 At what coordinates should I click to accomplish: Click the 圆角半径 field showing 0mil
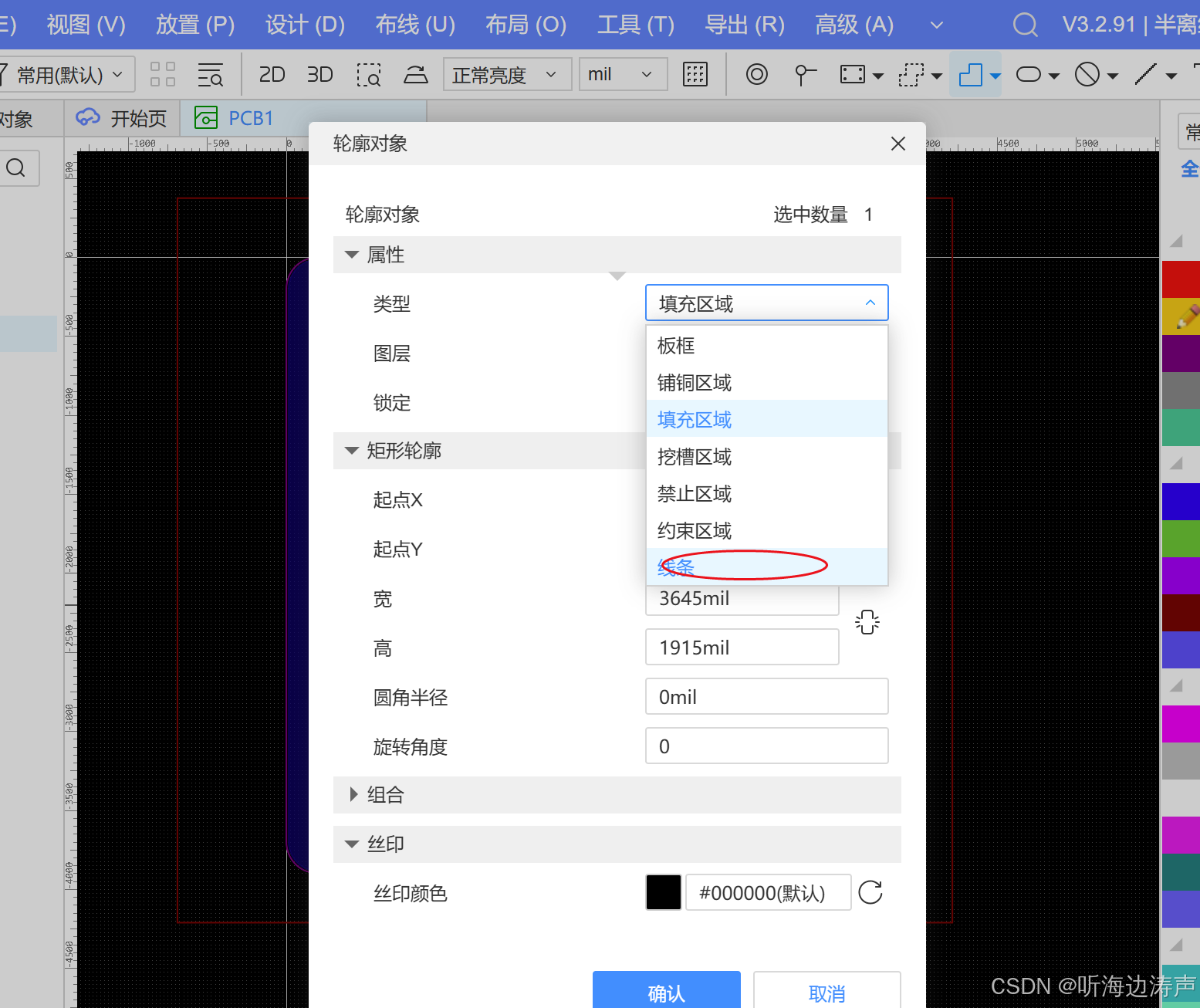[767, 696]
